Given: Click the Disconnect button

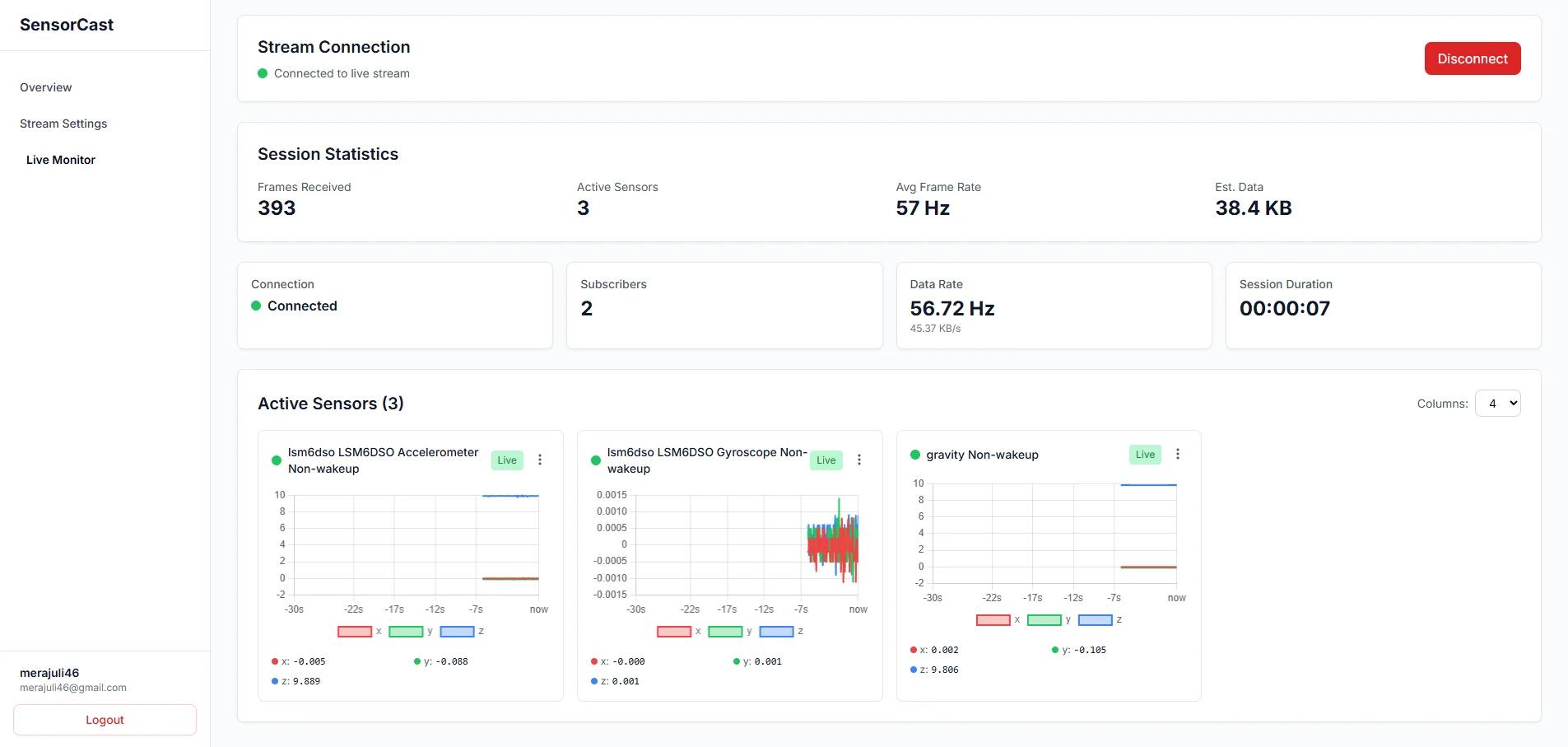Looking at the screenshot, I should (x=1472, y=58).
